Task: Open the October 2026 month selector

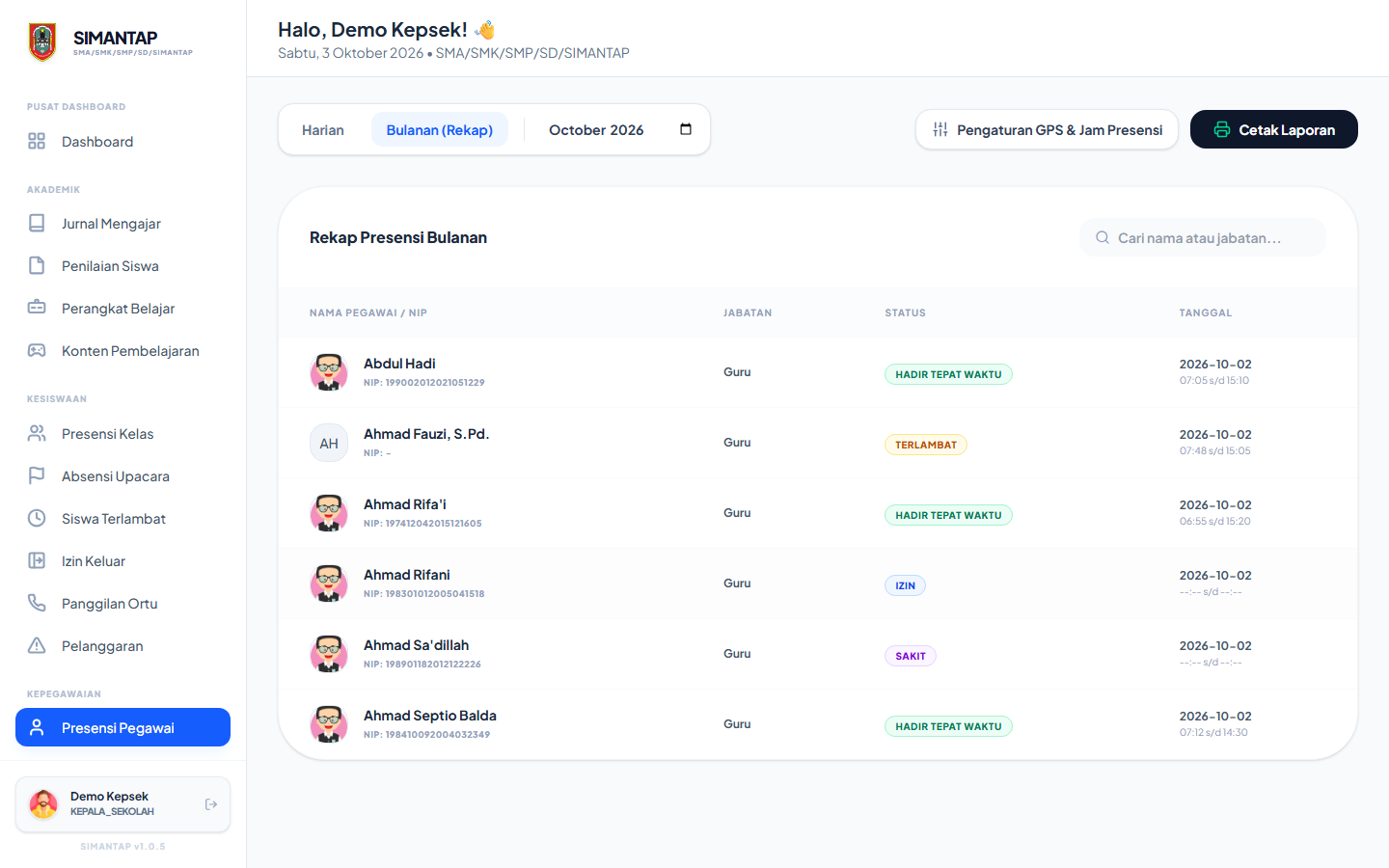Action: click(620, 130)
